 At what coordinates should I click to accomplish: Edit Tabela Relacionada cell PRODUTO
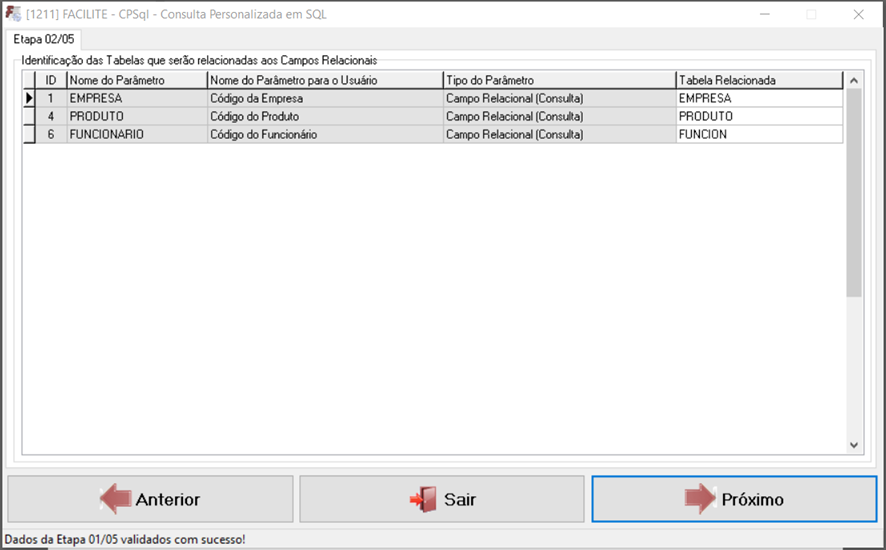coord(759,116)
